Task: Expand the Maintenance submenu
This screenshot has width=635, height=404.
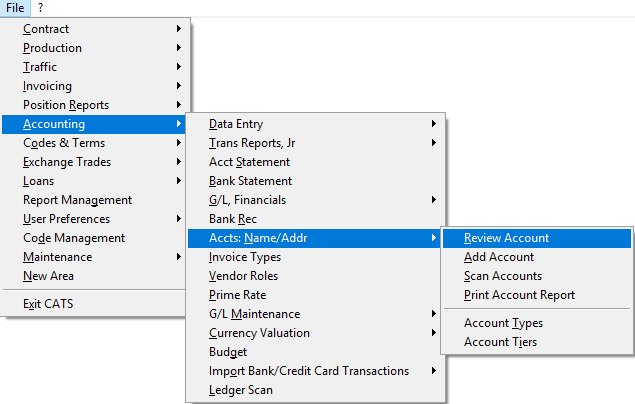Action: click(x=94, y=257)
